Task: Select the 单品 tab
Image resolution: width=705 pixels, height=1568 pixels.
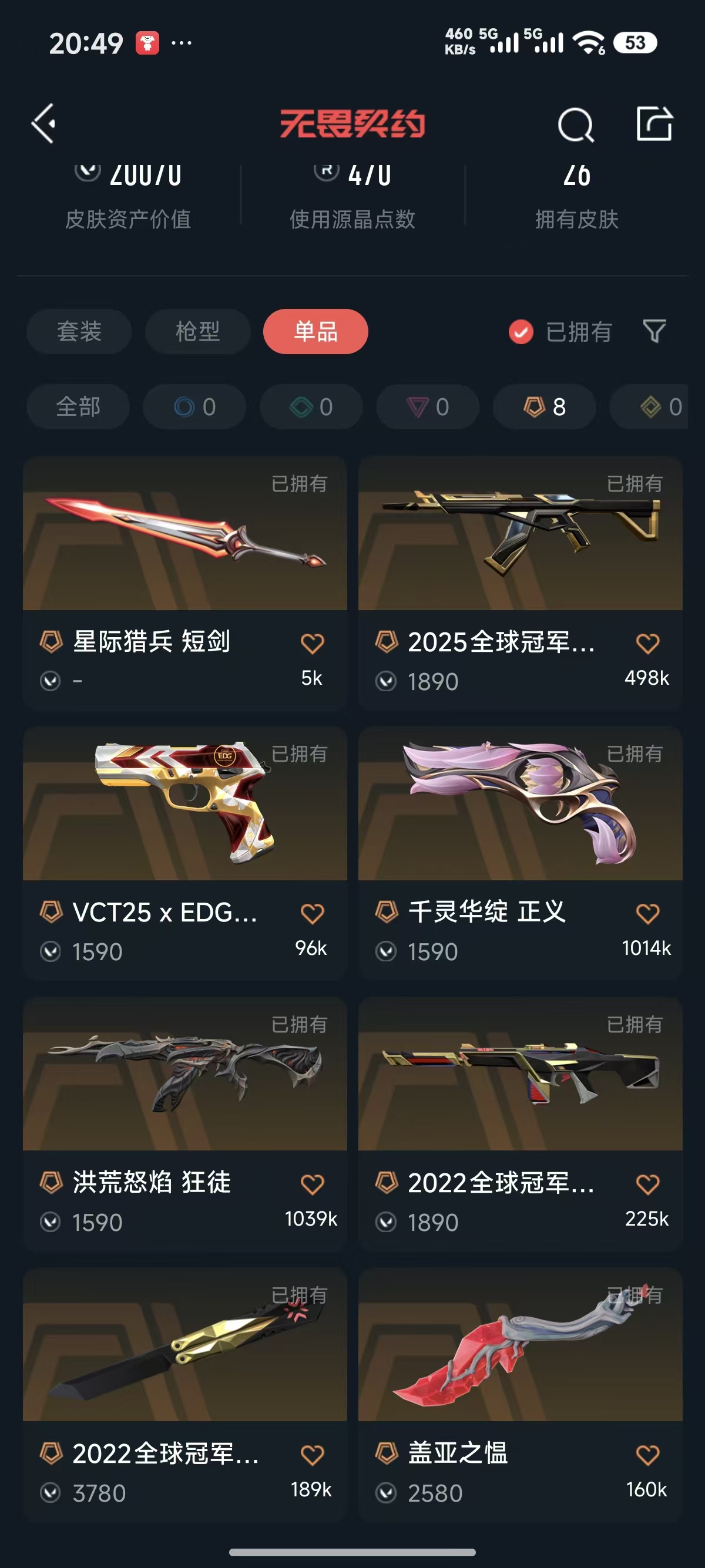Action: (315, 331)
